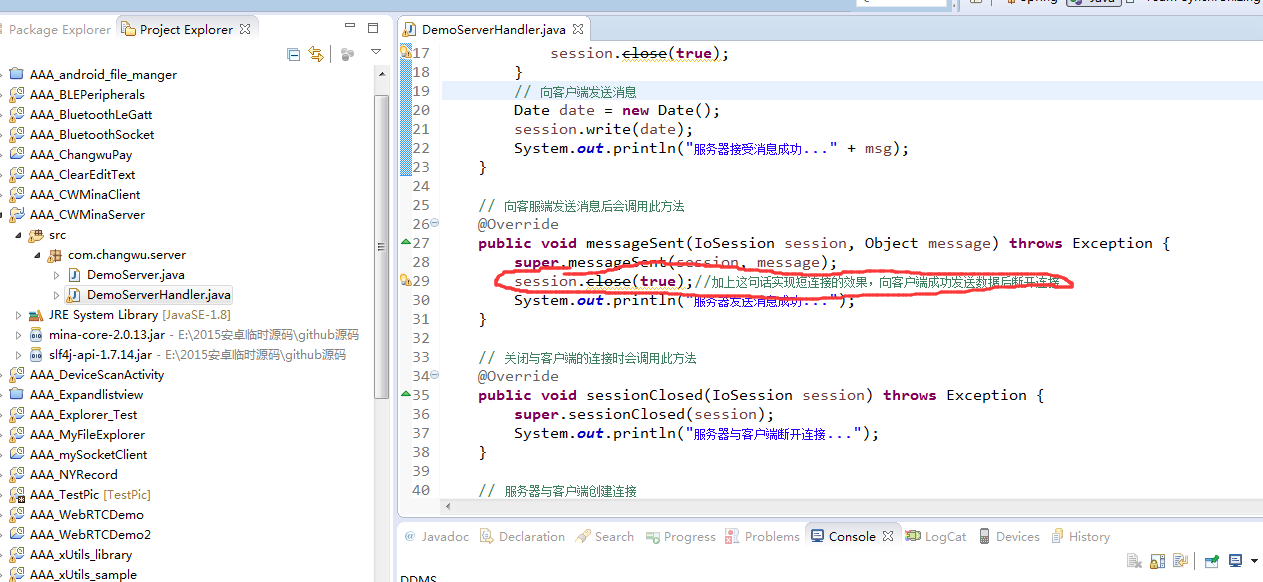Collapse the src folder

pyautogui.click(x=18, y=234)
